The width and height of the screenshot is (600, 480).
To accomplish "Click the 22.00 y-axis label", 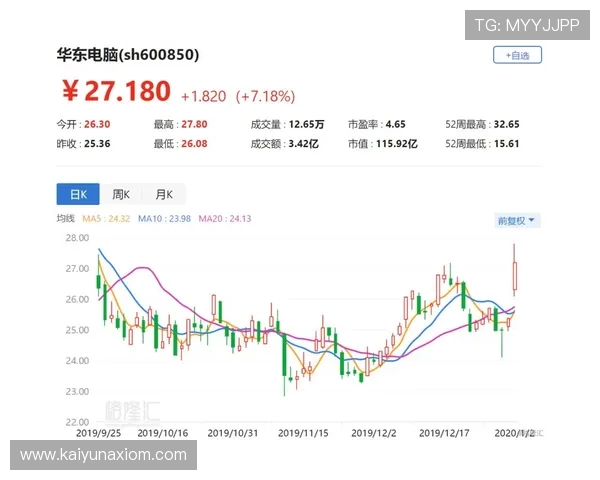I will (77, 422).
